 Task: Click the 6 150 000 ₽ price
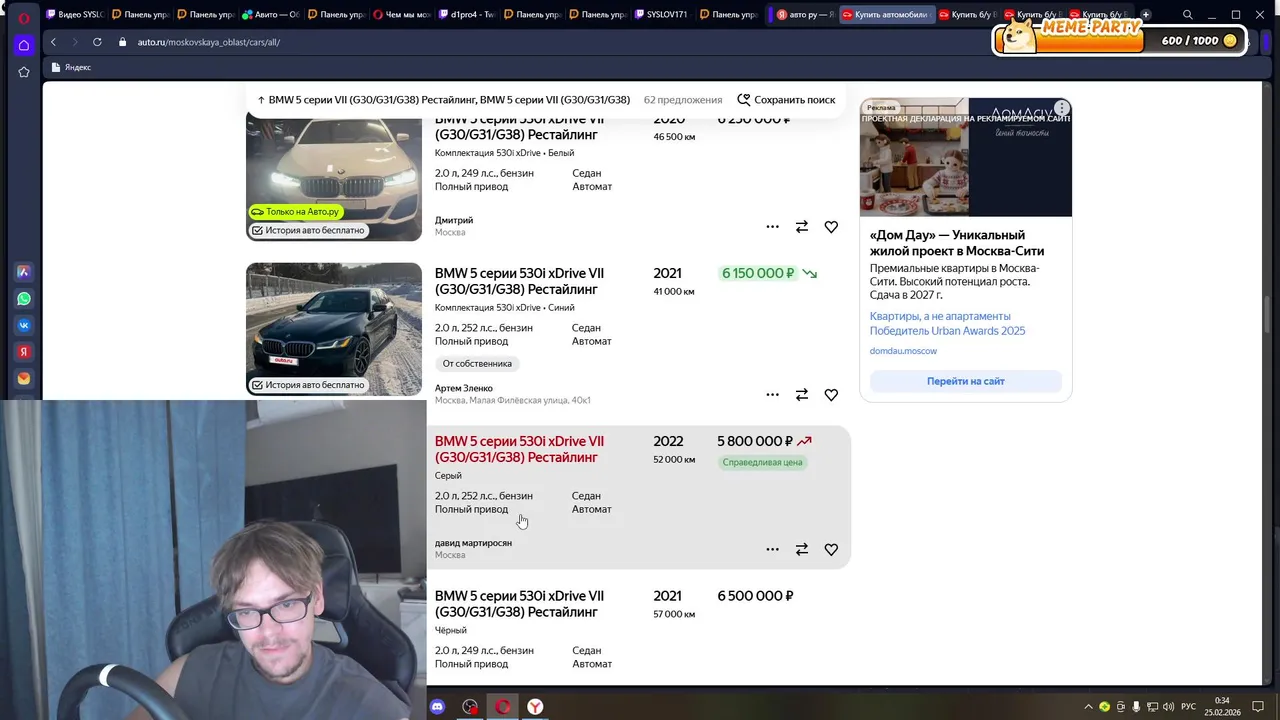pos(758,273)
